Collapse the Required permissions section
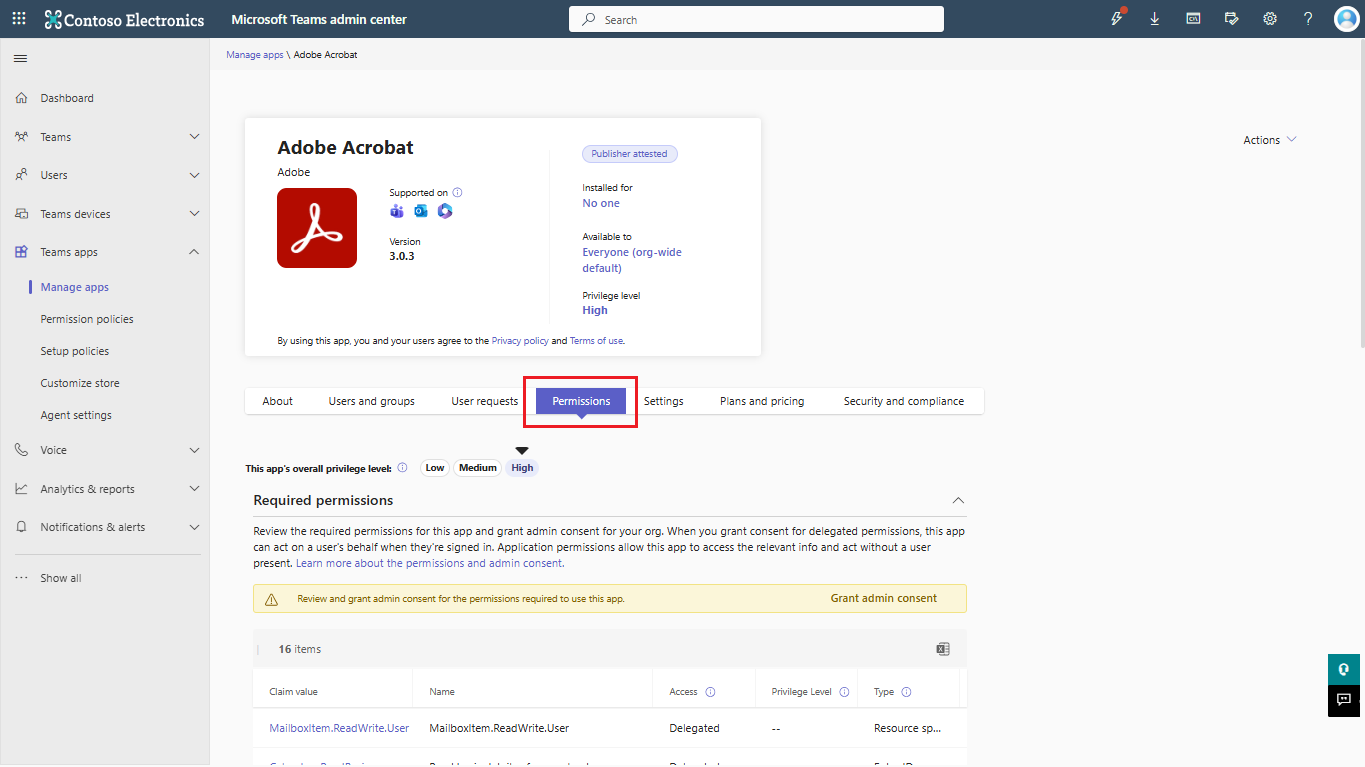1365x767 pixels. 958,500
